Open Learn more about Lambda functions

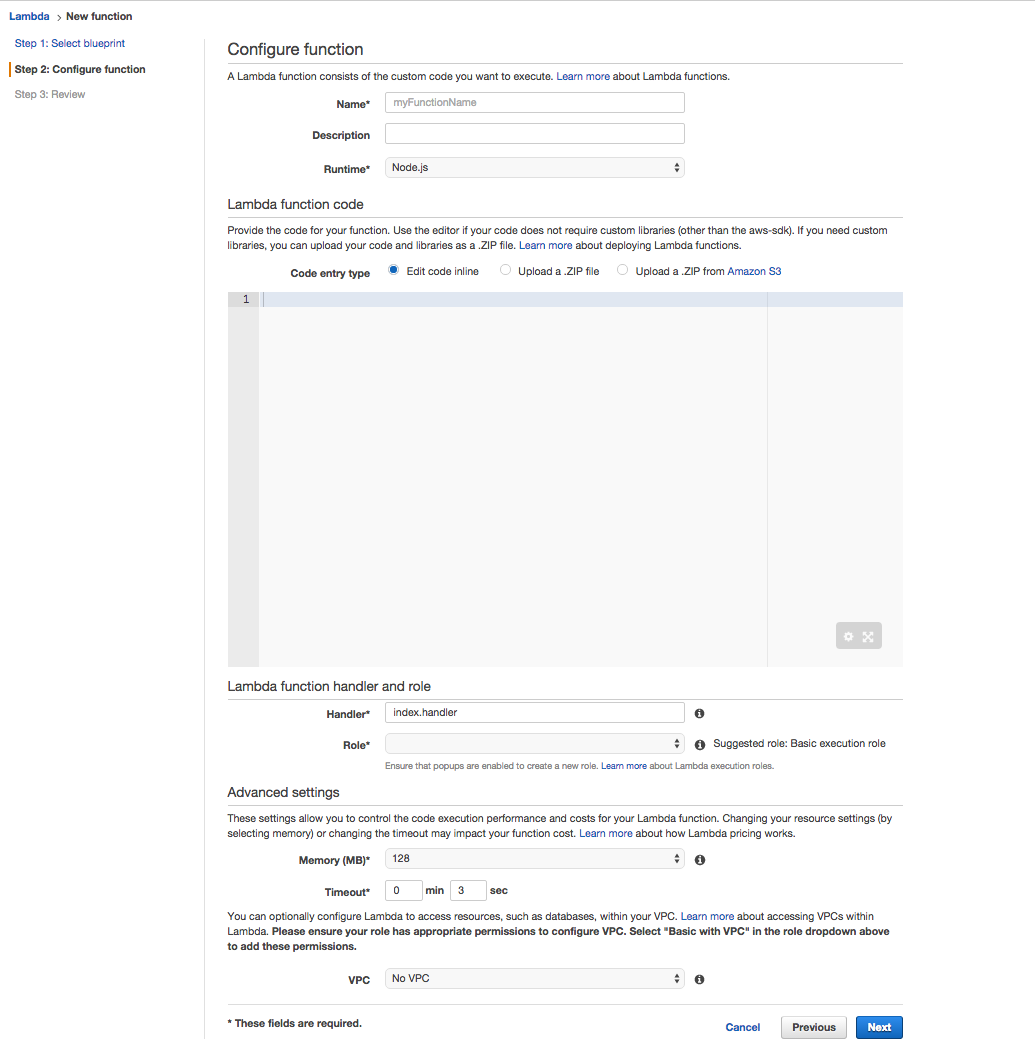click(x=583, y=76)
